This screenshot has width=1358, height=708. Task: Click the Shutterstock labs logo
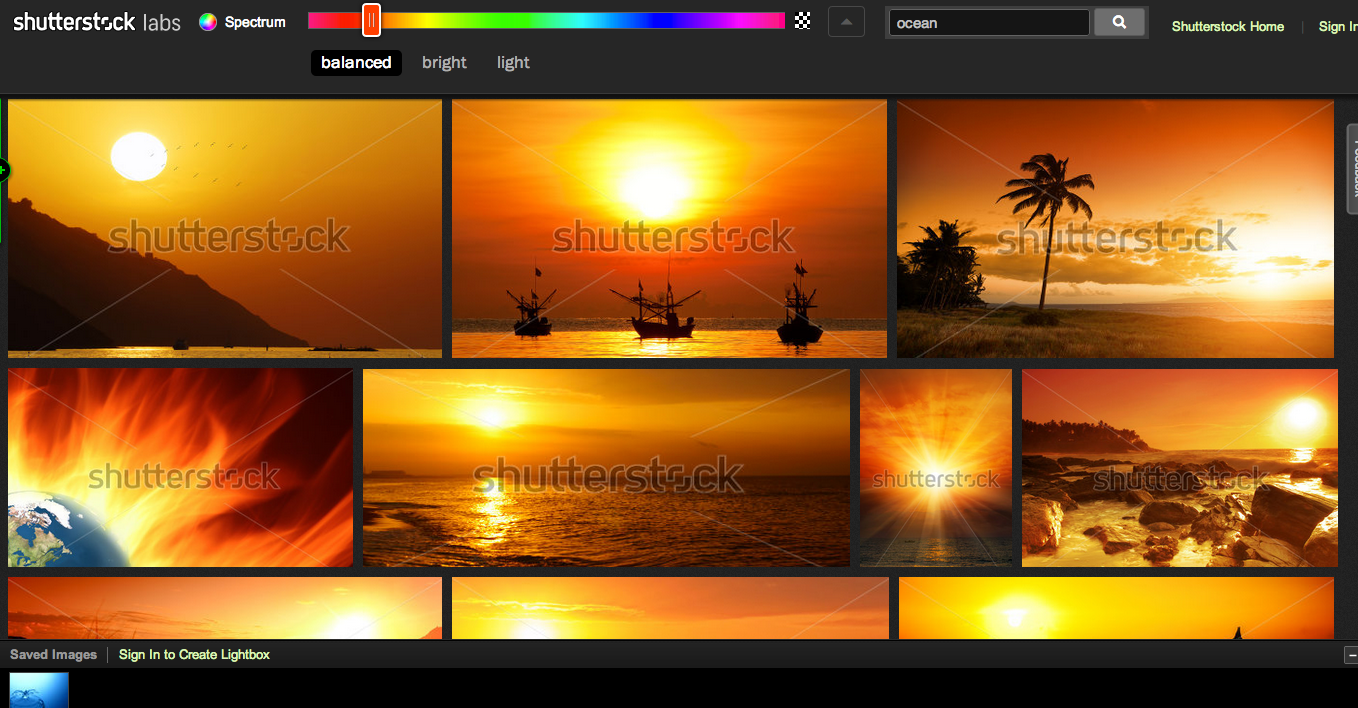click(97, 22)
